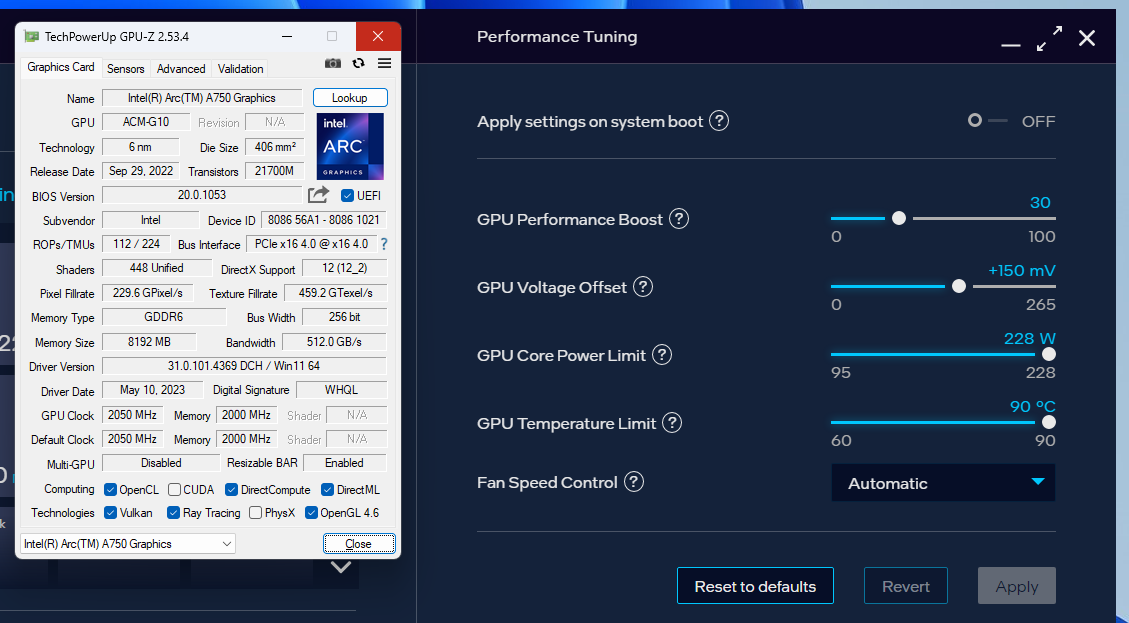The width and height of the screenshot is (1129, 623).
Task: Click help icon beside GPU Temperature Limit
Action: (x=672, y=423)
